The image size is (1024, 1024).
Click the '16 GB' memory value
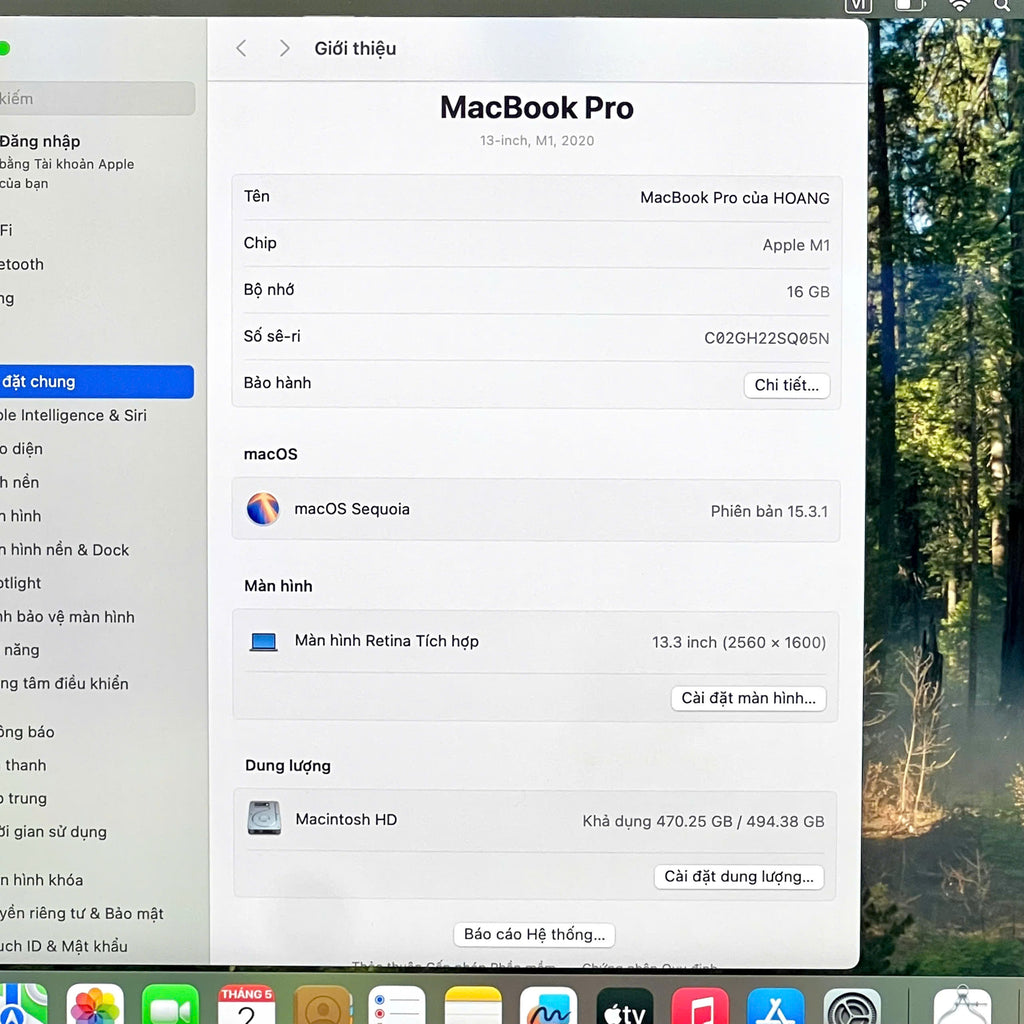pyautogui.click(x=808, y=292)
